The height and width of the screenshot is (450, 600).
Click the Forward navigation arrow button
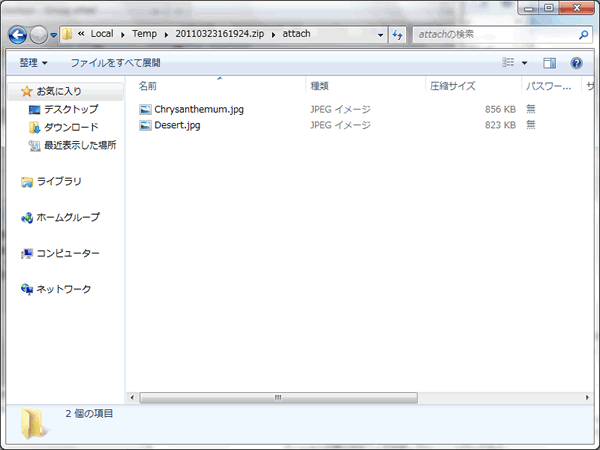click(x=39, y=34)
